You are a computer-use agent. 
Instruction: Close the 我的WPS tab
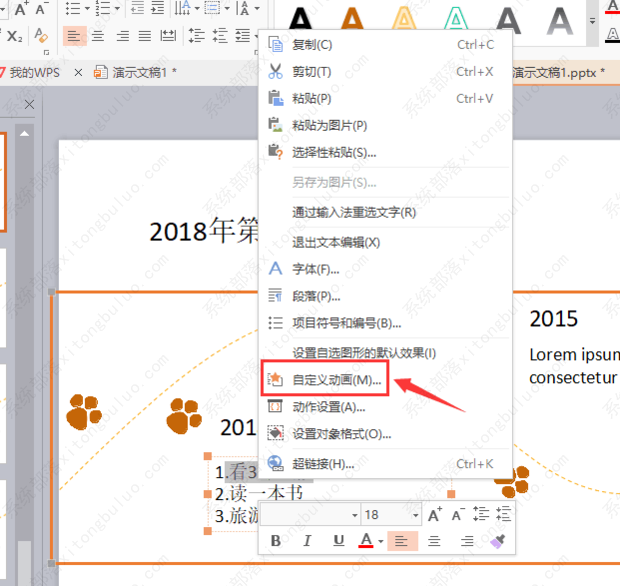[78, 73]
